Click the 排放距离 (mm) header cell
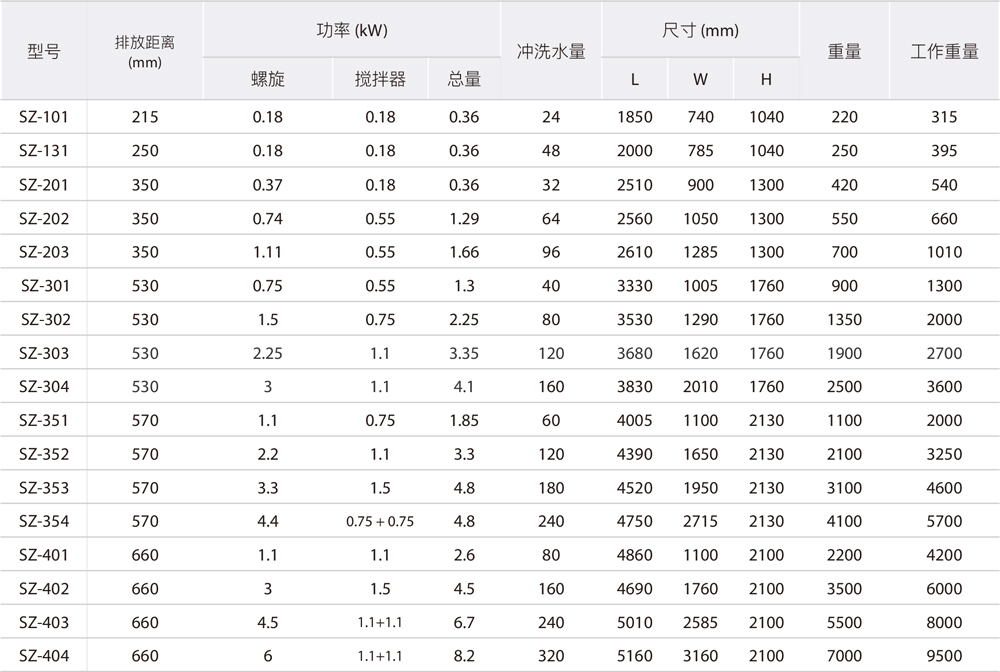This screenshot has width=1000, height=672. click(x=145, y=52)
